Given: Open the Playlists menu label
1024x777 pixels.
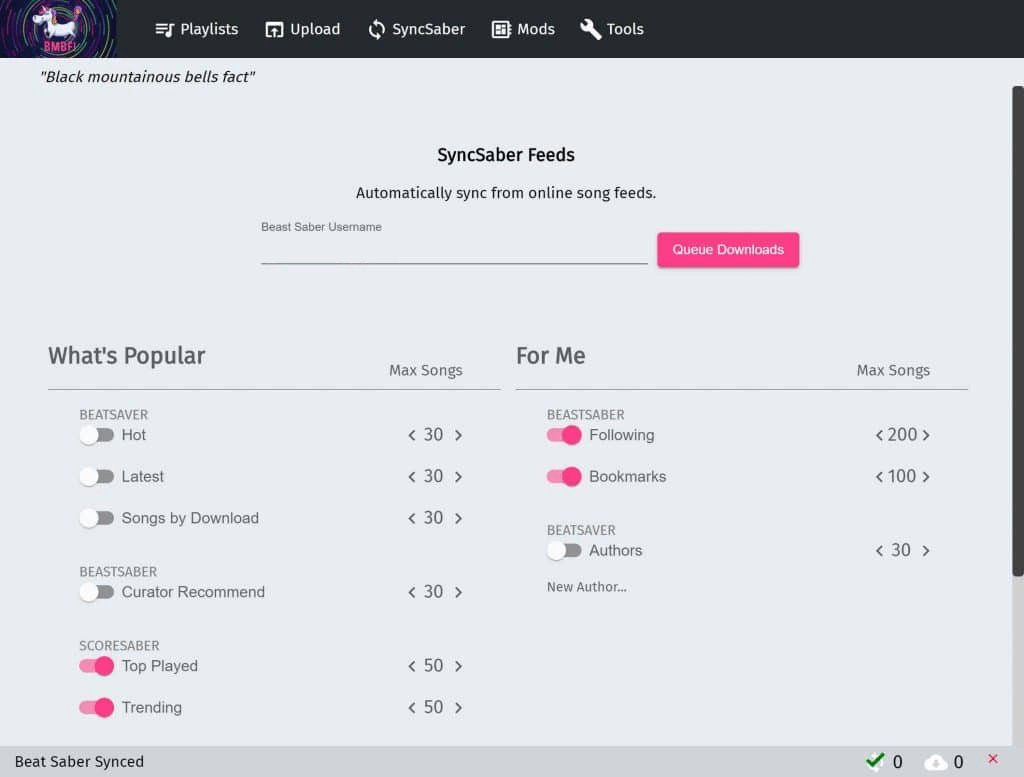Looking at the screenshot, I should (209, 29).
